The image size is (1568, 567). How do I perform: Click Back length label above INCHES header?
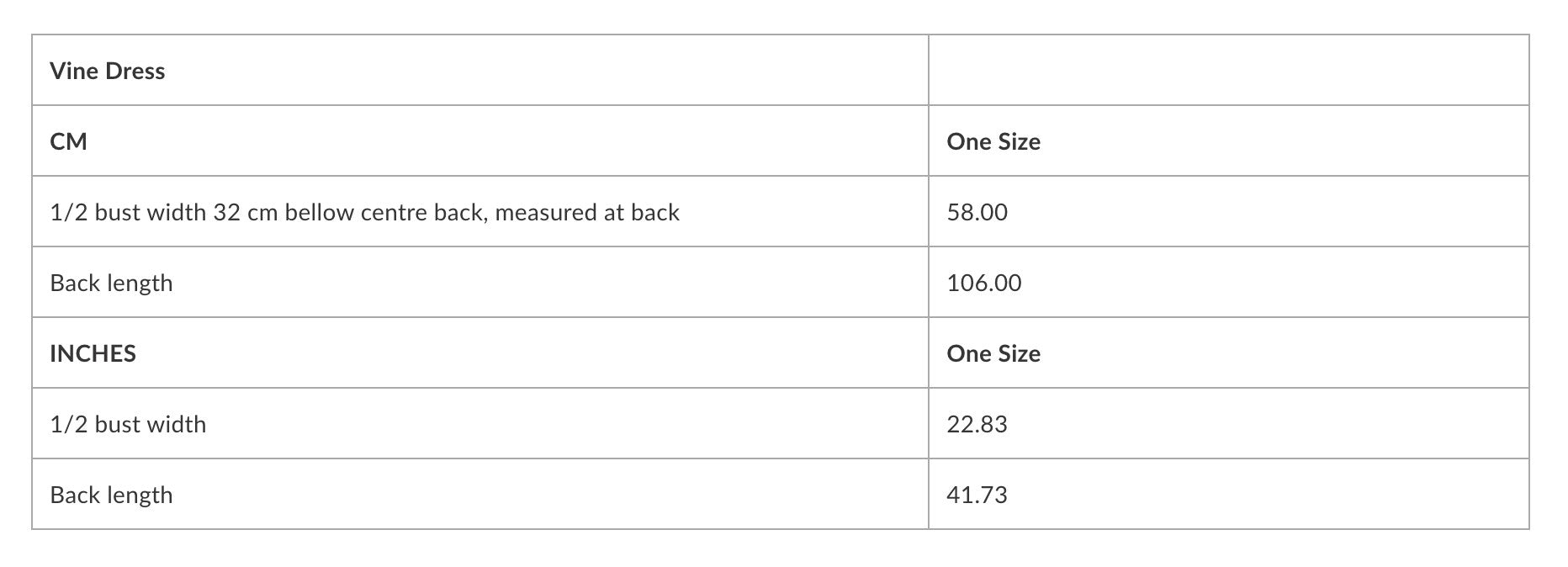point(111,283)
